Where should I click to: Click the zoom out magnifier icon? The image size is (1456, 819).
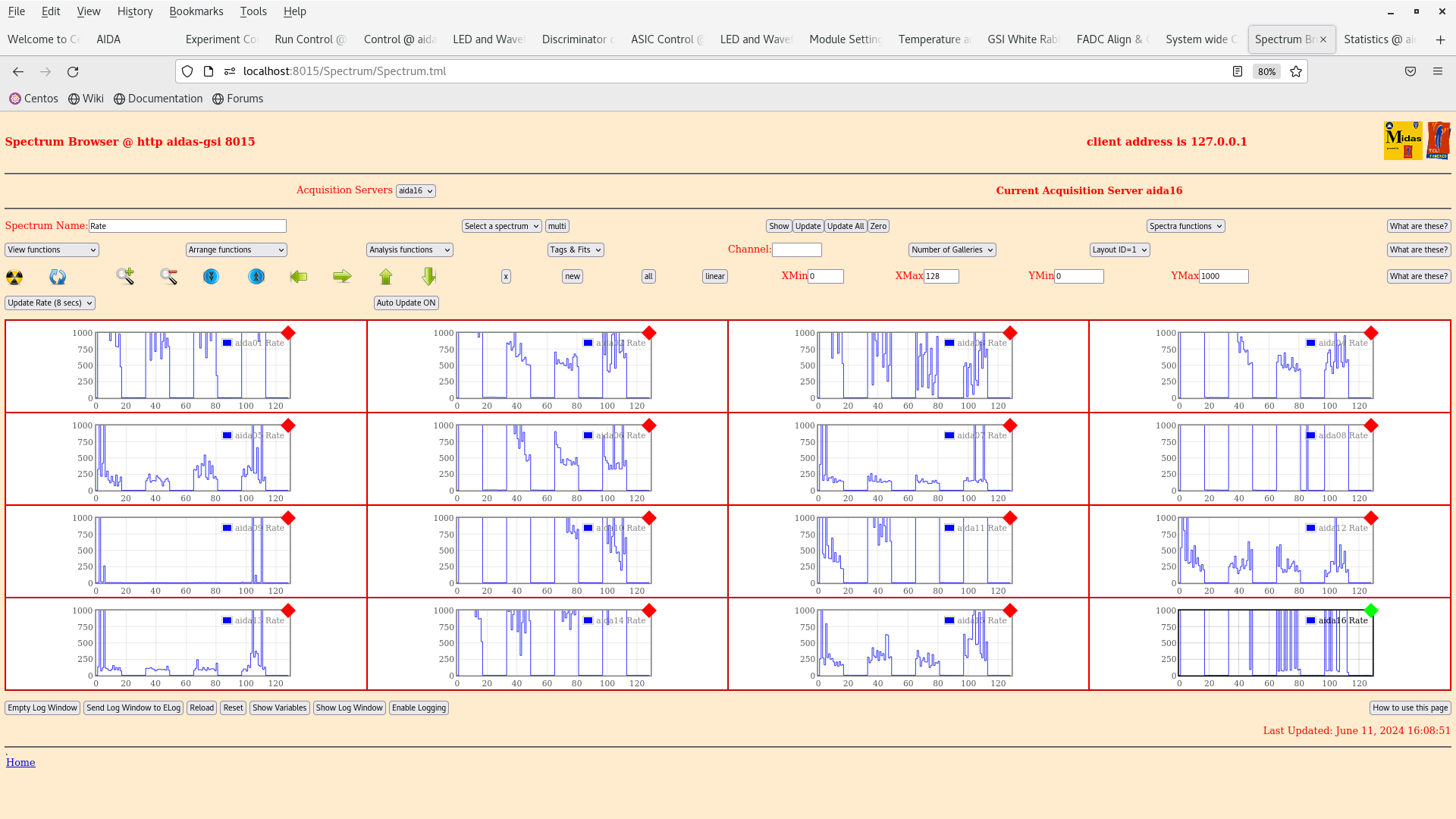168,277
